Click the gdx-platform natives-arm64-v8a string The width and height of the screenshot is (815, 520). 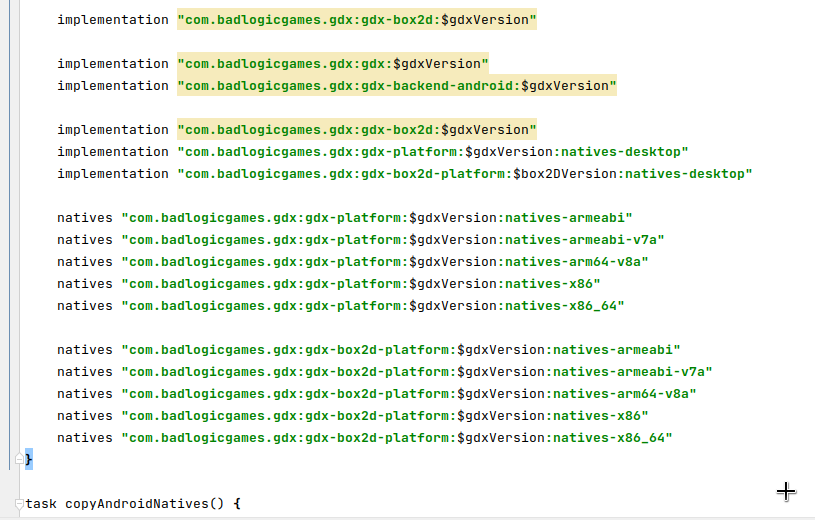point(385,262)
